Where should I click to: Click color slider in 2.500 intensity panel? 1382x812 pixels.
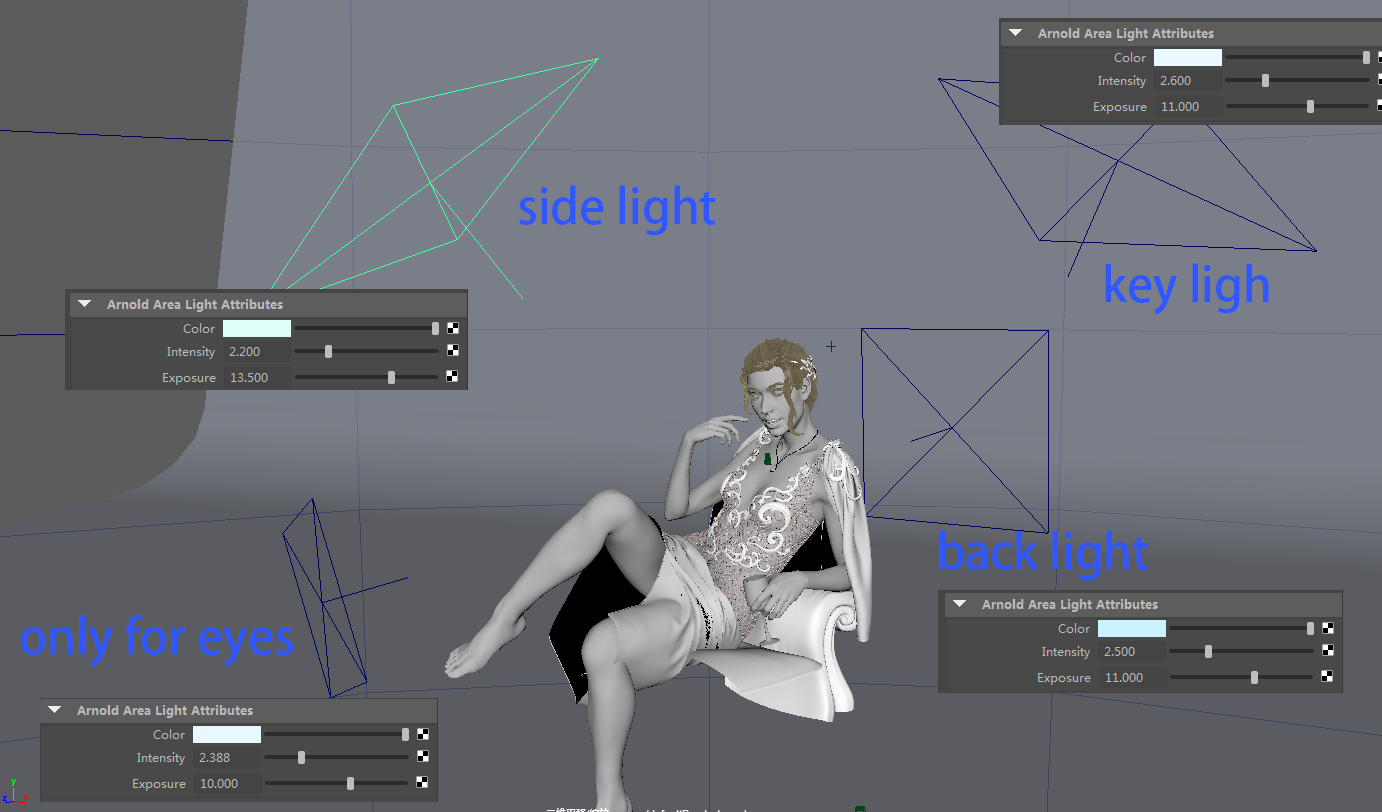[1242, 628]
